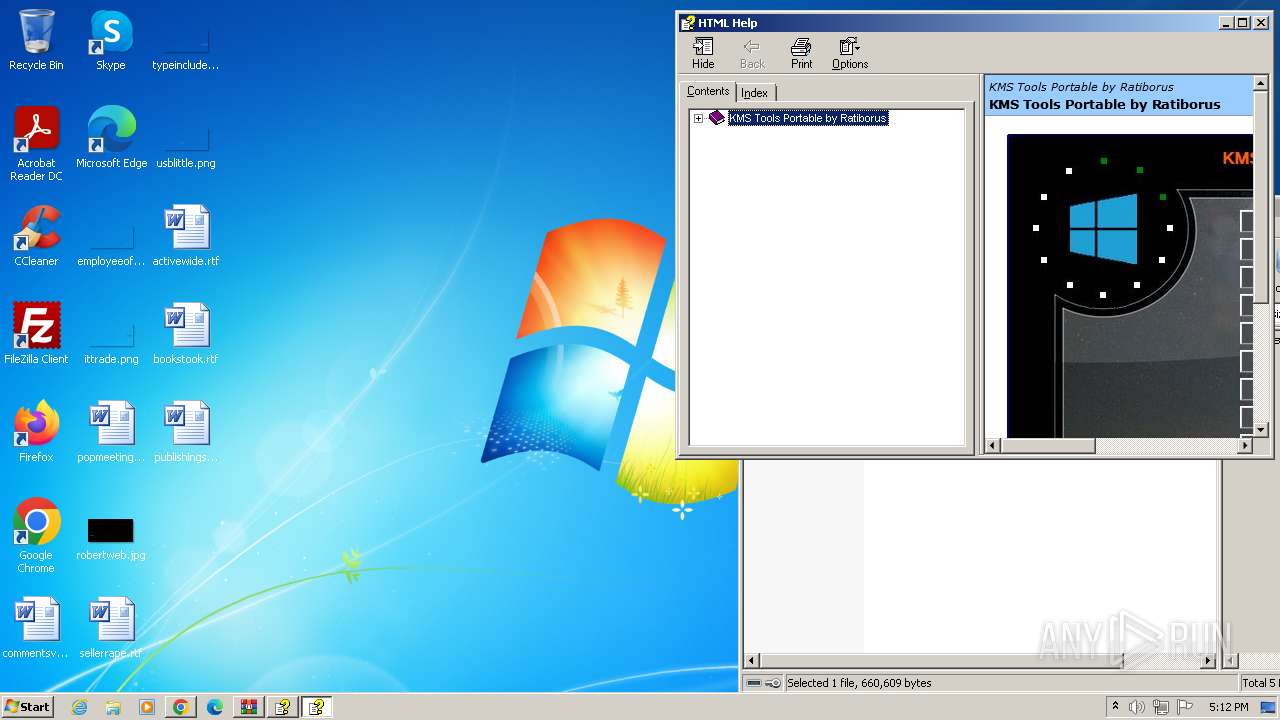Click help pane horizontal scrollbar right arrow
1280x720 pixels.
point(1245,446)
